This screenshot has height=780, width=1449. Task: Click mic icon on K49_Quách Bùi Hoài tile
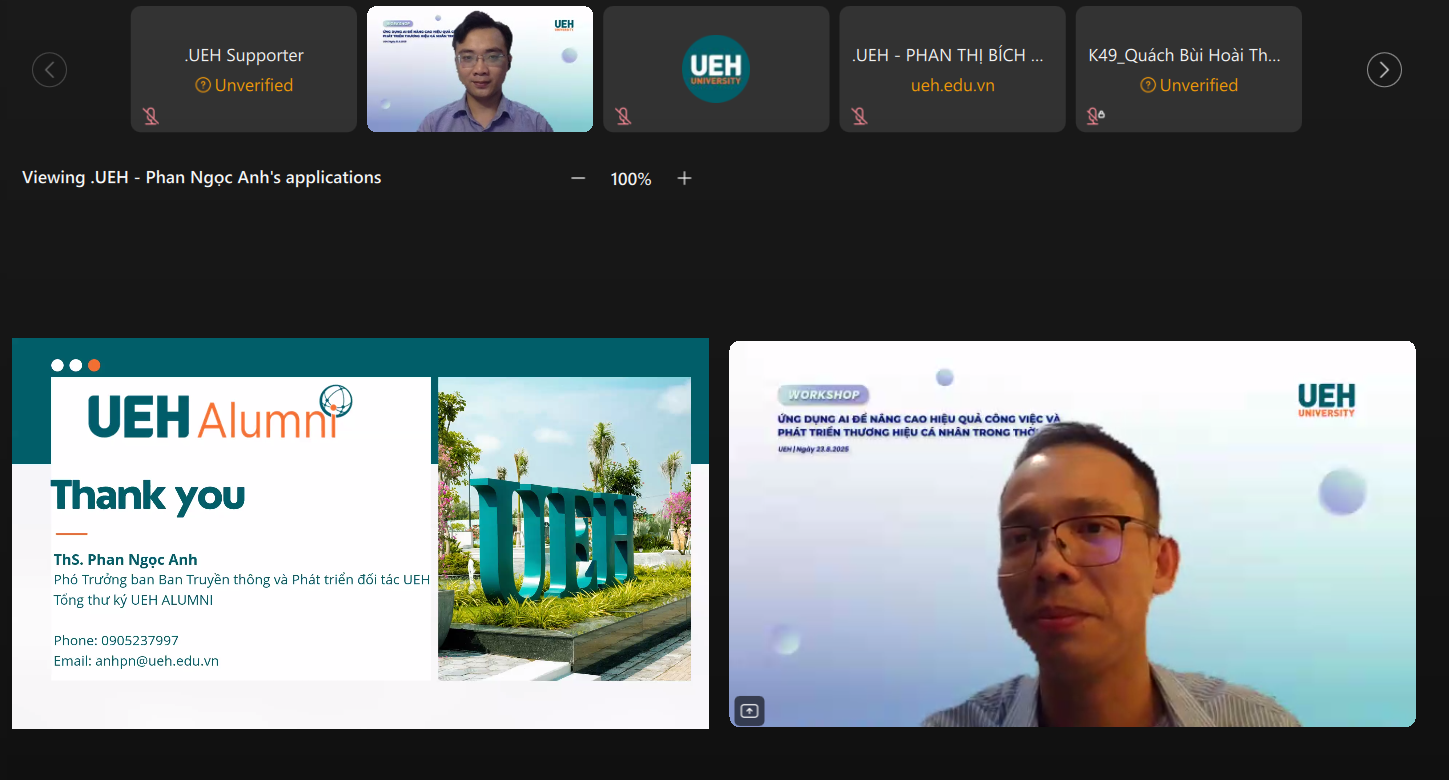click(1095, 117)
